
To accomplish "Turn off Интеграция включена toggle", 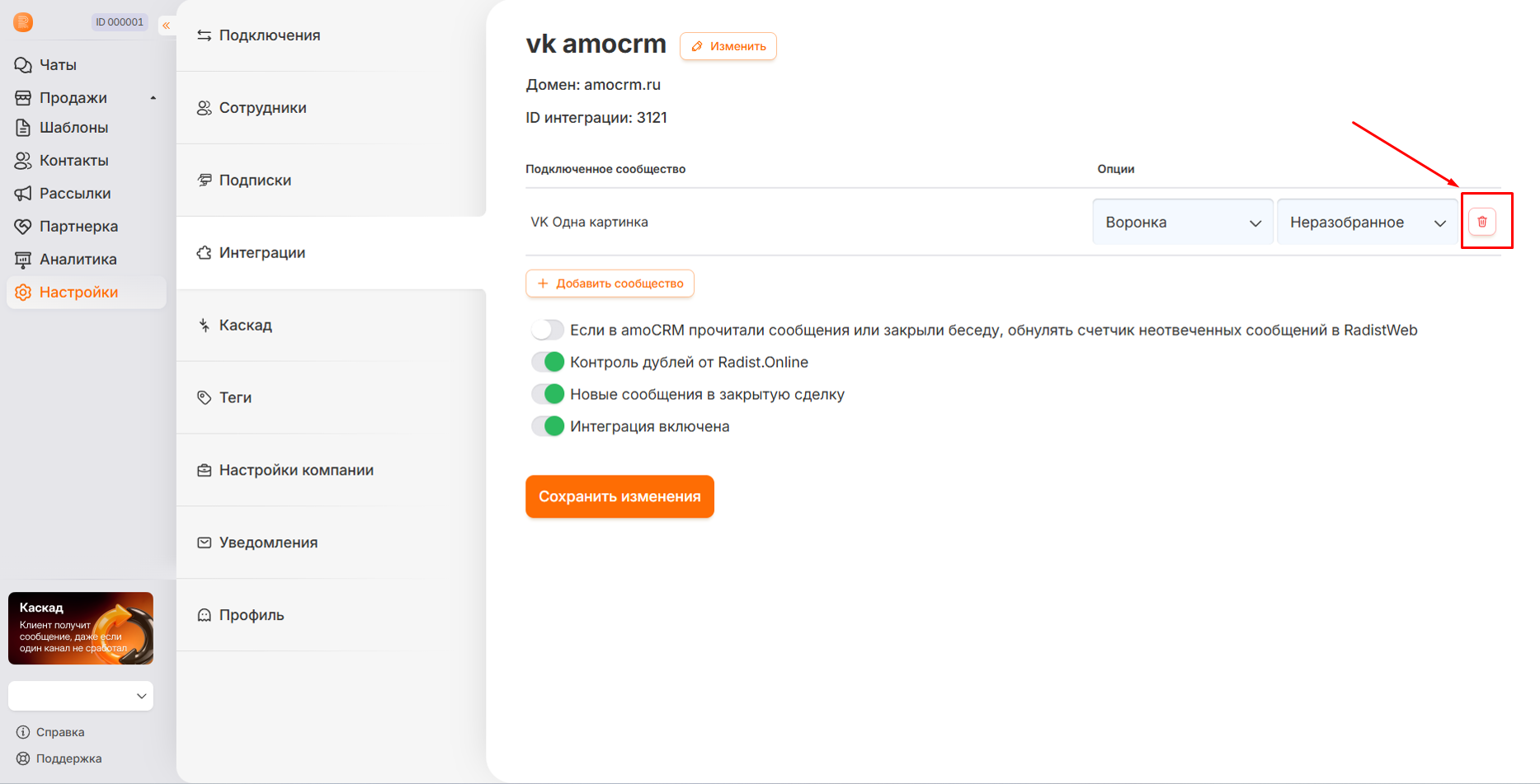I will pyautogui.click(x=548, y=426).
